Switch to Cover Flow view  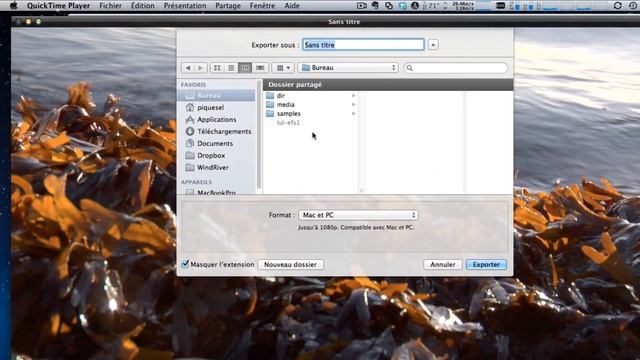tap(260, 68)
